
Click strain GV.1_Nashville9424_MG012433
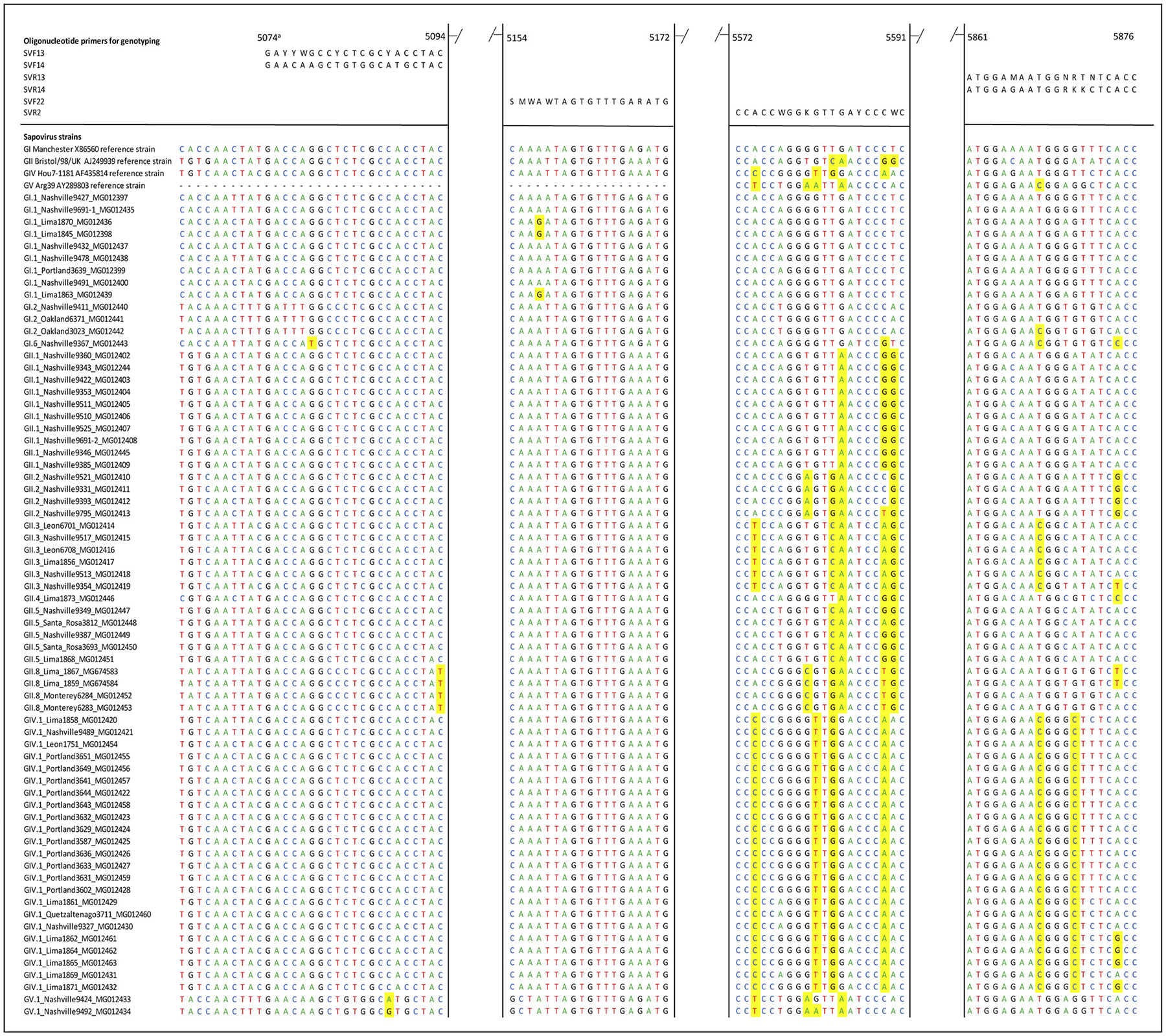(x=77, y=1000)
